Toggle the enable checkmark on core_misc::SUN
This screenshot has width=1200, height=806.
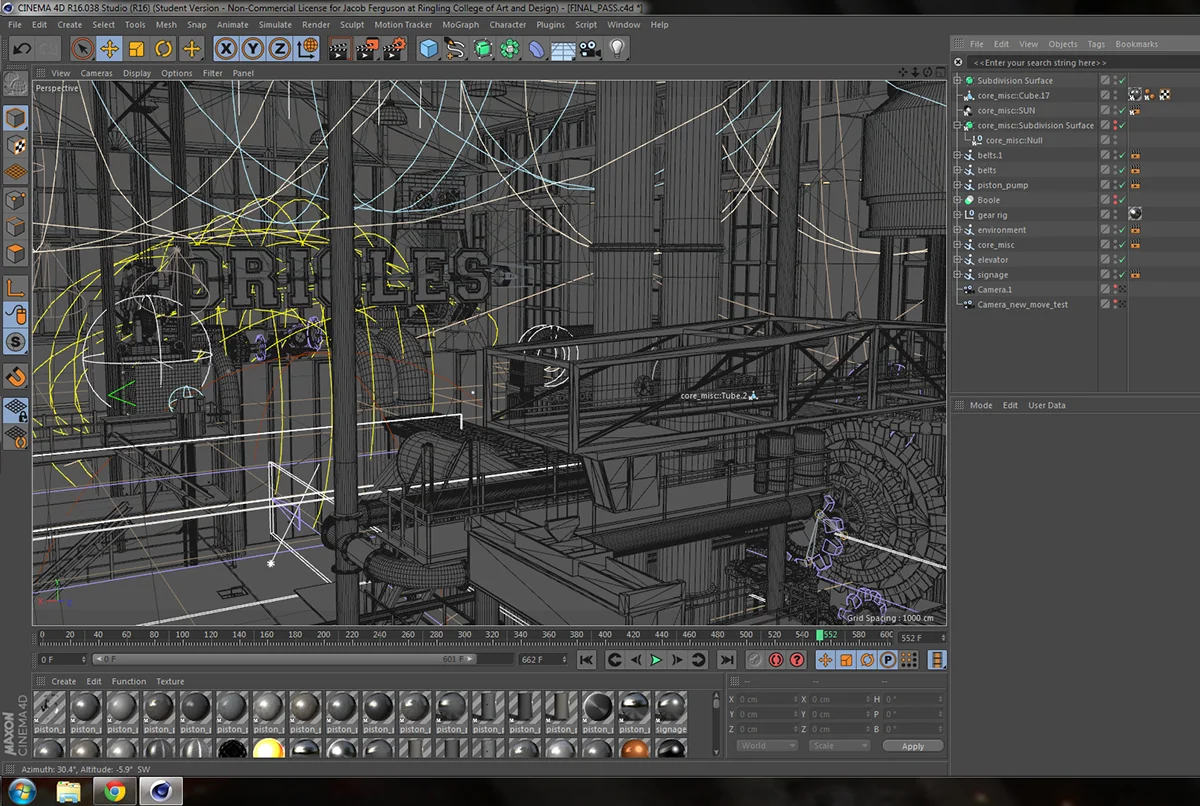tap(1122, 110)
